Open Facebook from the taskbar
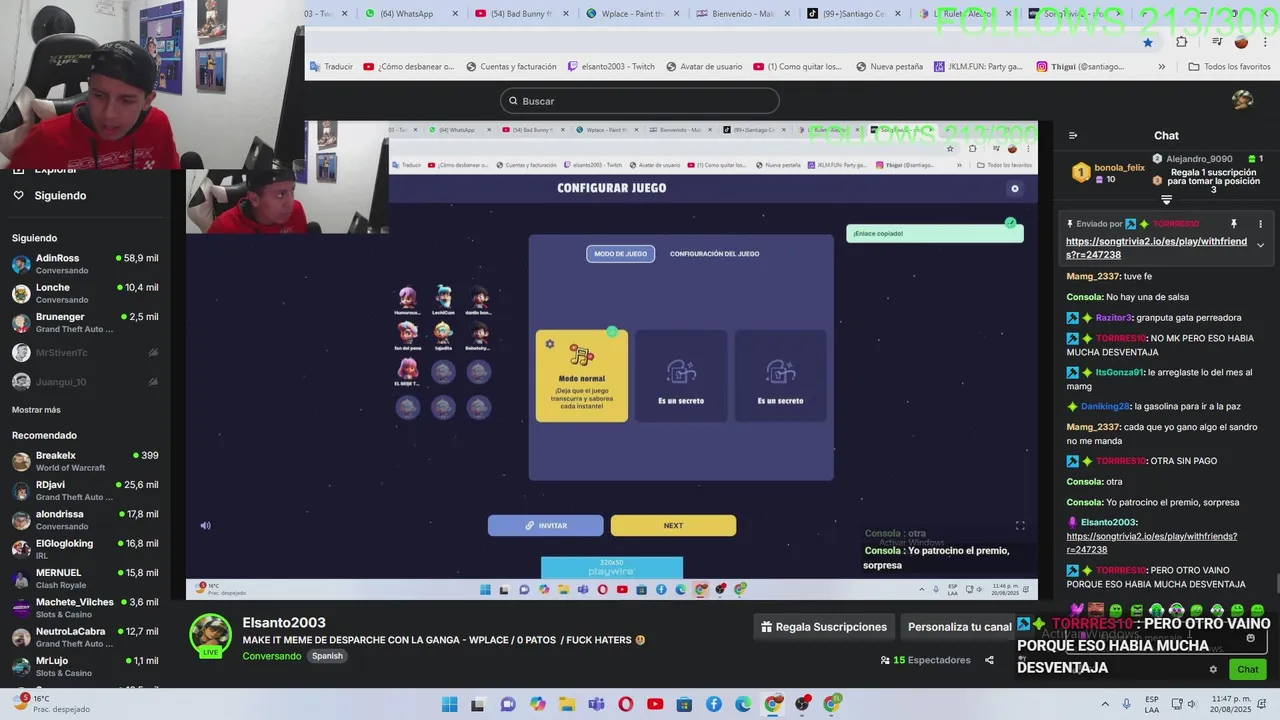1280x720 pixels. (x=714, y=704)
